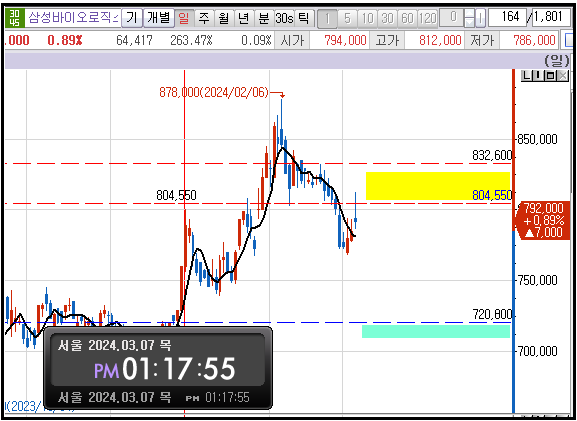
Task: Click the 878,000(2024/02/06) high price annotation
Action: click(214, 92)
